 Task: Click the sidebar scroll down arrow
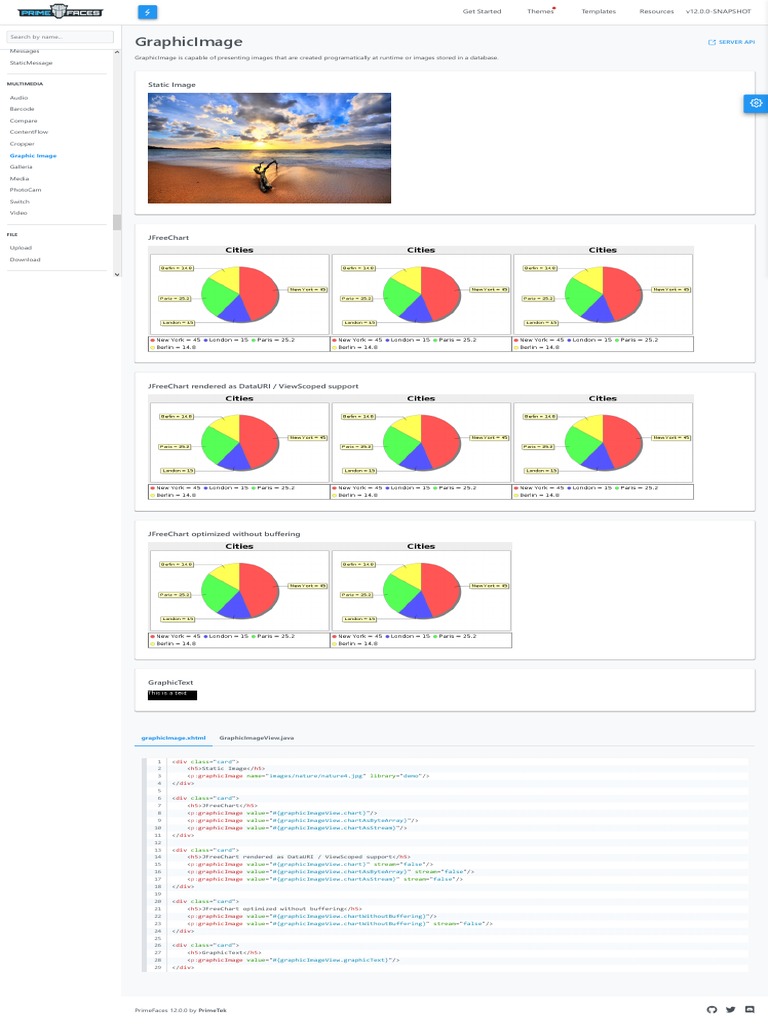[x=117, y=274]
